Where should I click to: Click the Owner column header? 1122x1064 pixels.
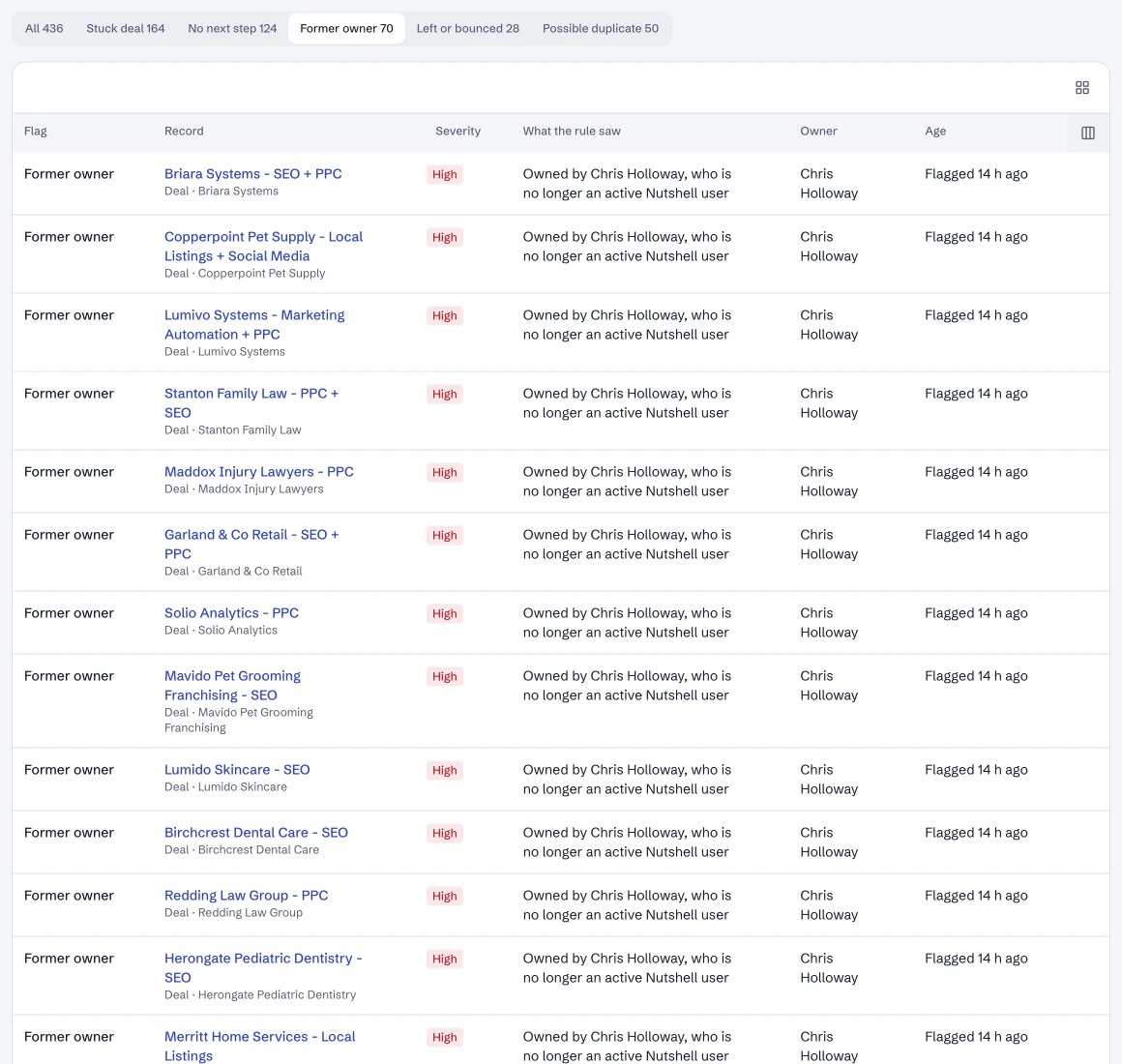(818, 131)
